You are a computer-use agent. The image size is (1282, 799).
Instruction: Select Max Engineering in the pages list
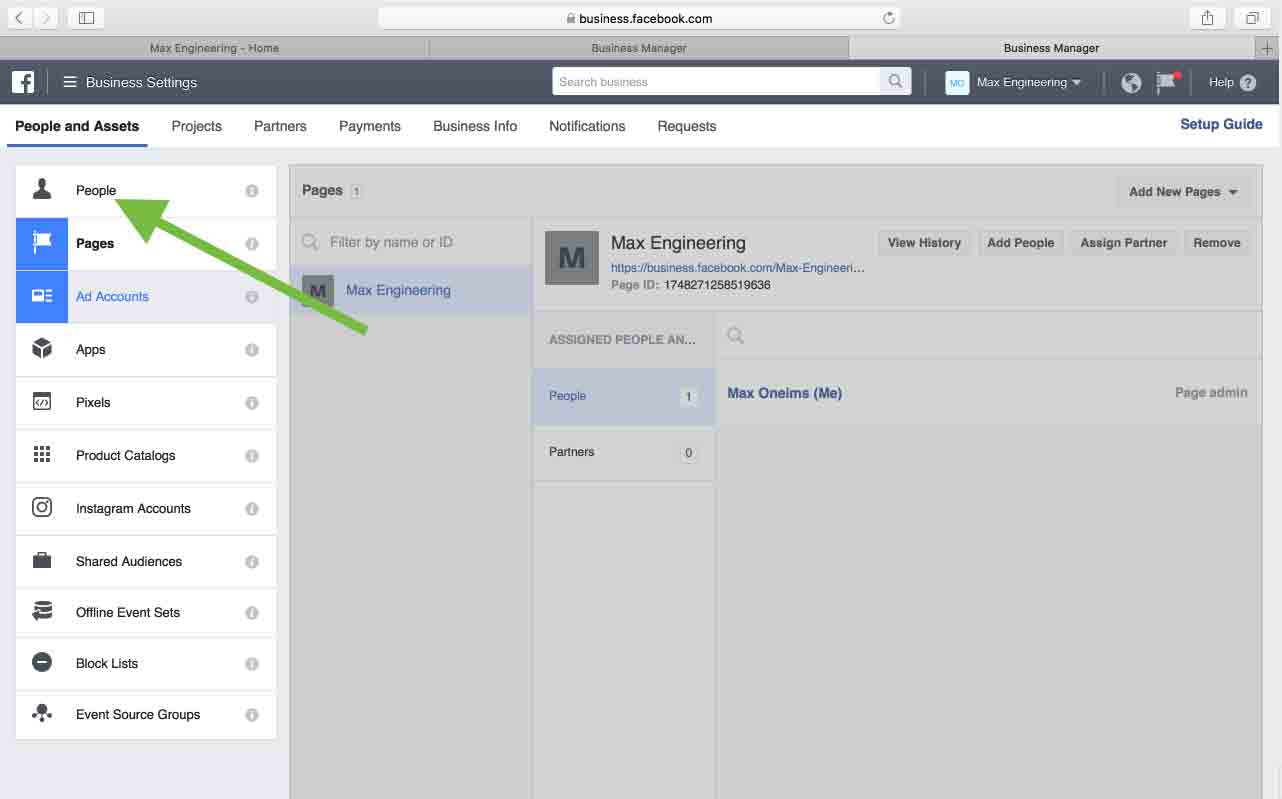click(411, 291)
